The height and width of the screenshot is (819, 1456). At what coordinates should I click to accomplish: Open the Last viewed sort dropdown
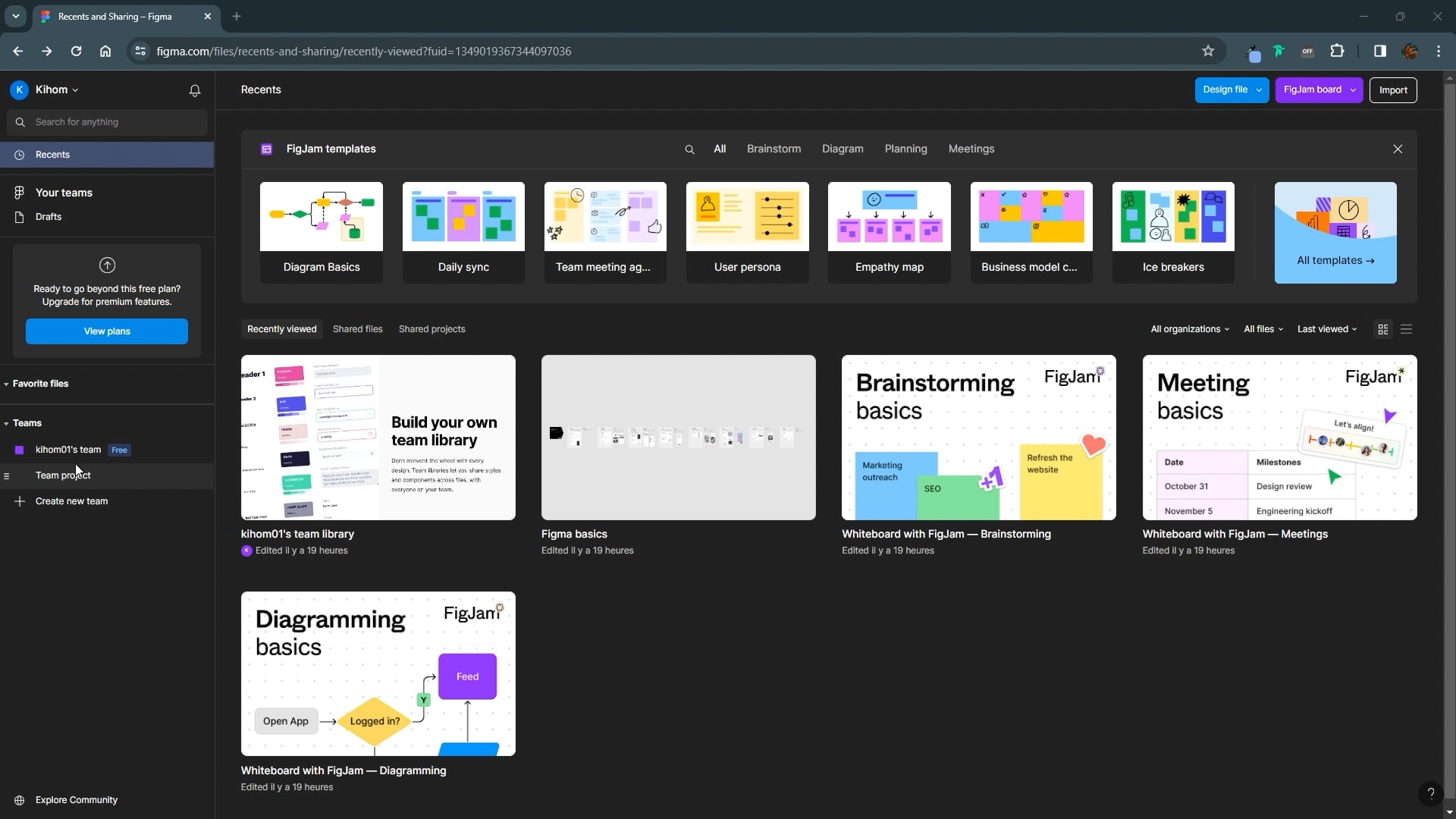pos(1326,329)
